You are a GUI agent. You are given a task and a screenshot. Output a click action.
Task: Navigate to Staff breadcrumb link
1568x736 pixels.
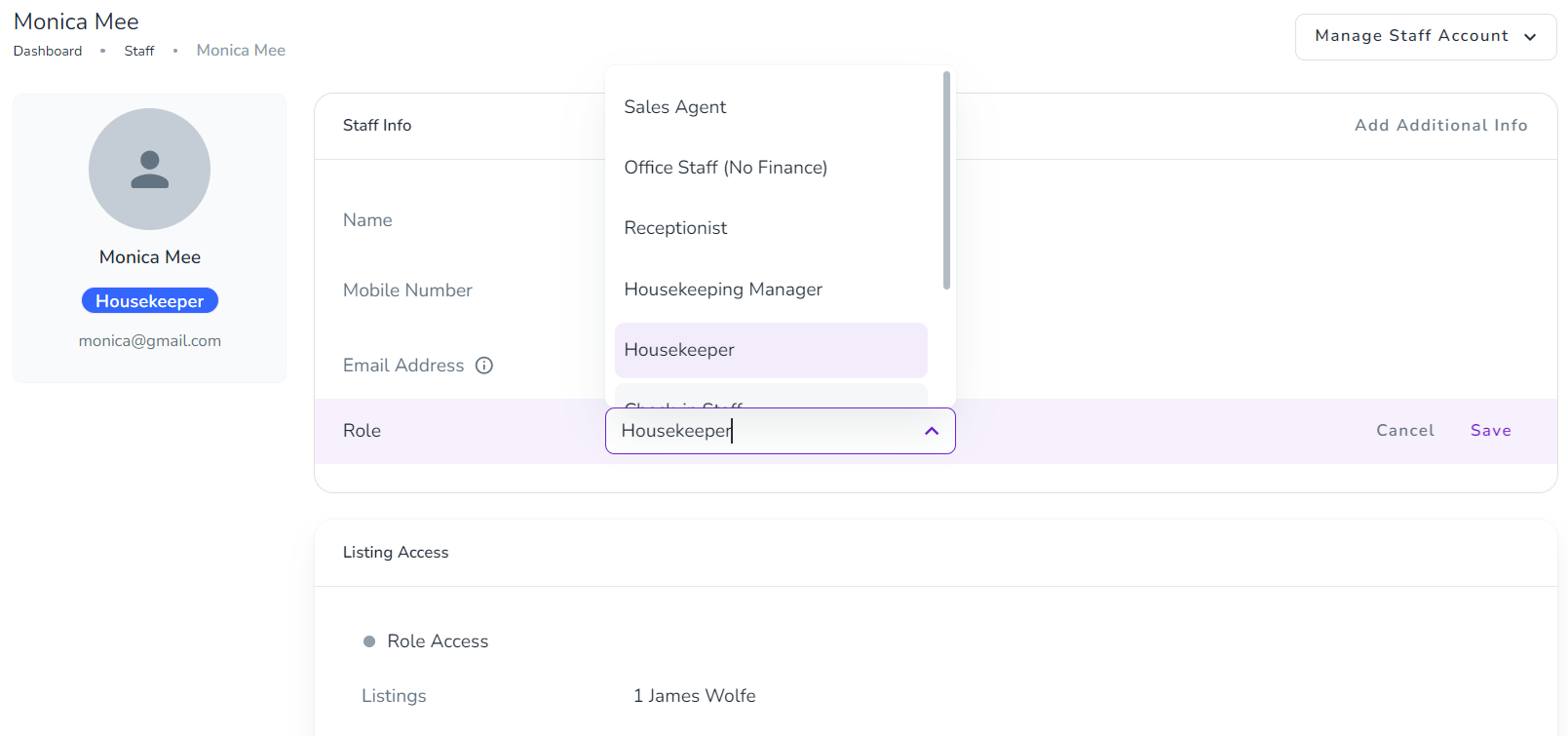[x=138, y=51]
